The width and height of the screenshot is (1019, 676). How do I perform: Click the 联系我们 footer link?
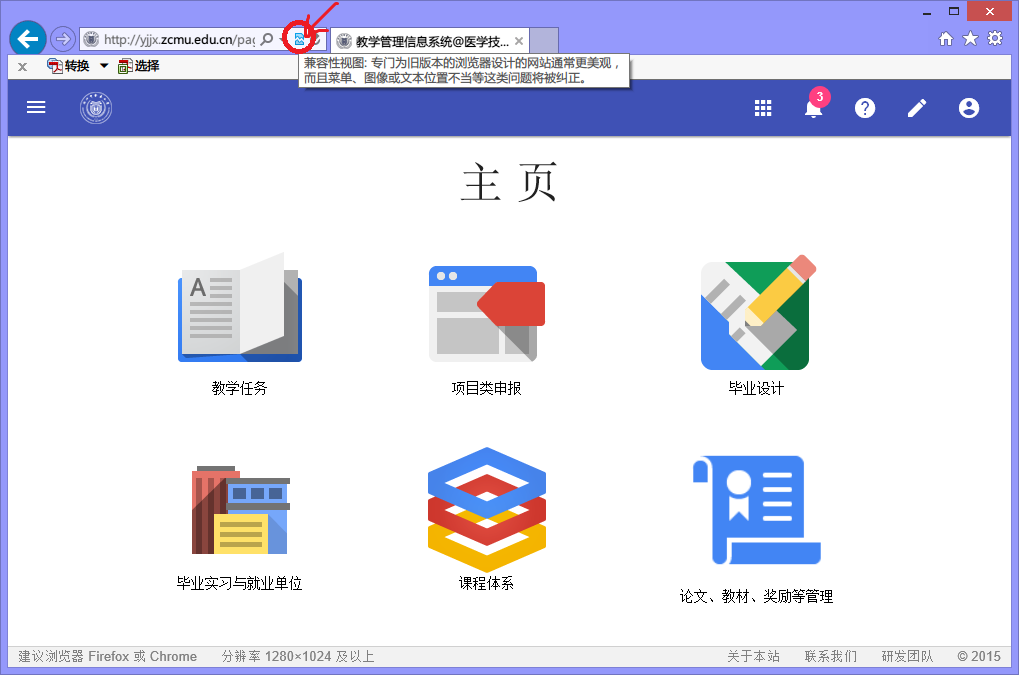(x=830, y=656)
